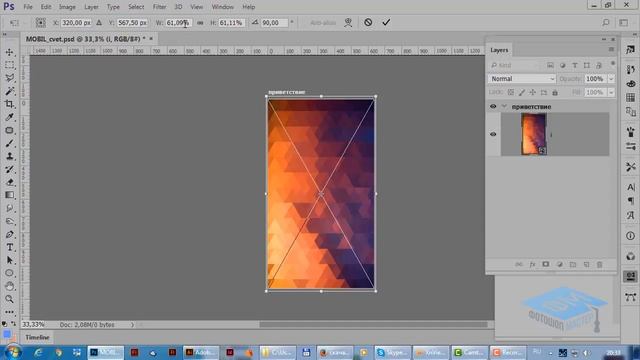Collapse the приветствие layer group
640x360 pixels.
(504, 106)
